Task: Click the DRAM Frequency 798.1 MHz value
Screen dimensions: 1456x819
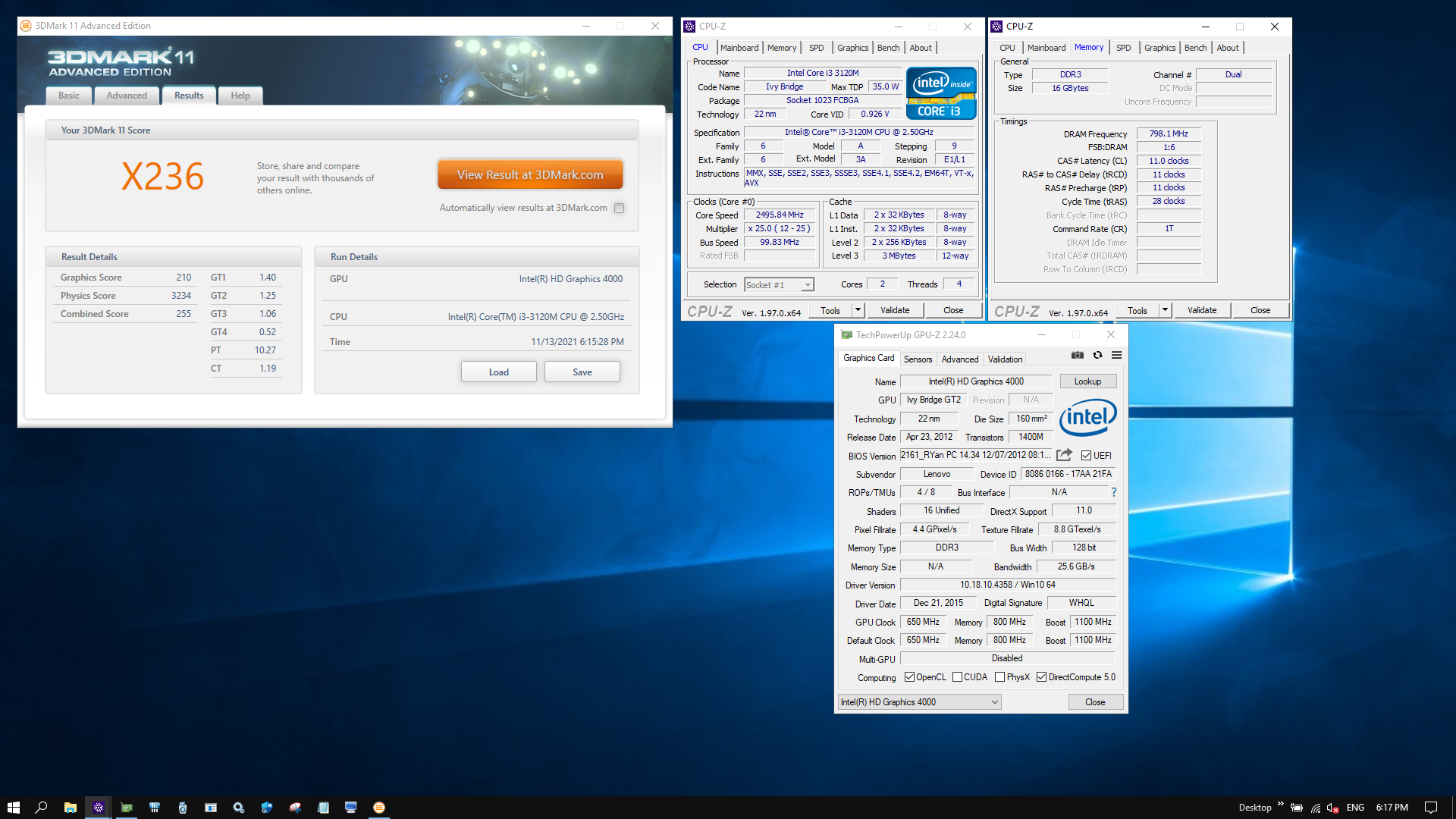Action: pyautogui.click(x=1169, y=133)
